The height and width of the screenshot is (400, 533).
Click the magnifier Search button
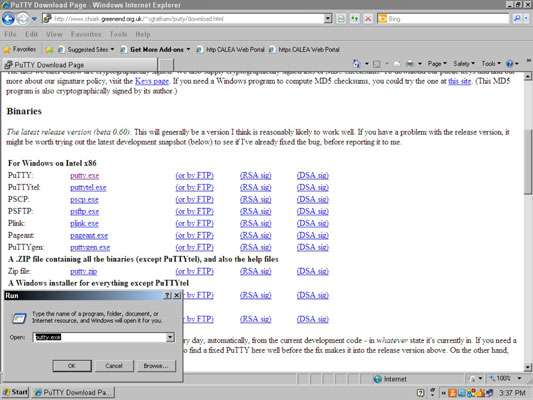click(x=517, y=18)
